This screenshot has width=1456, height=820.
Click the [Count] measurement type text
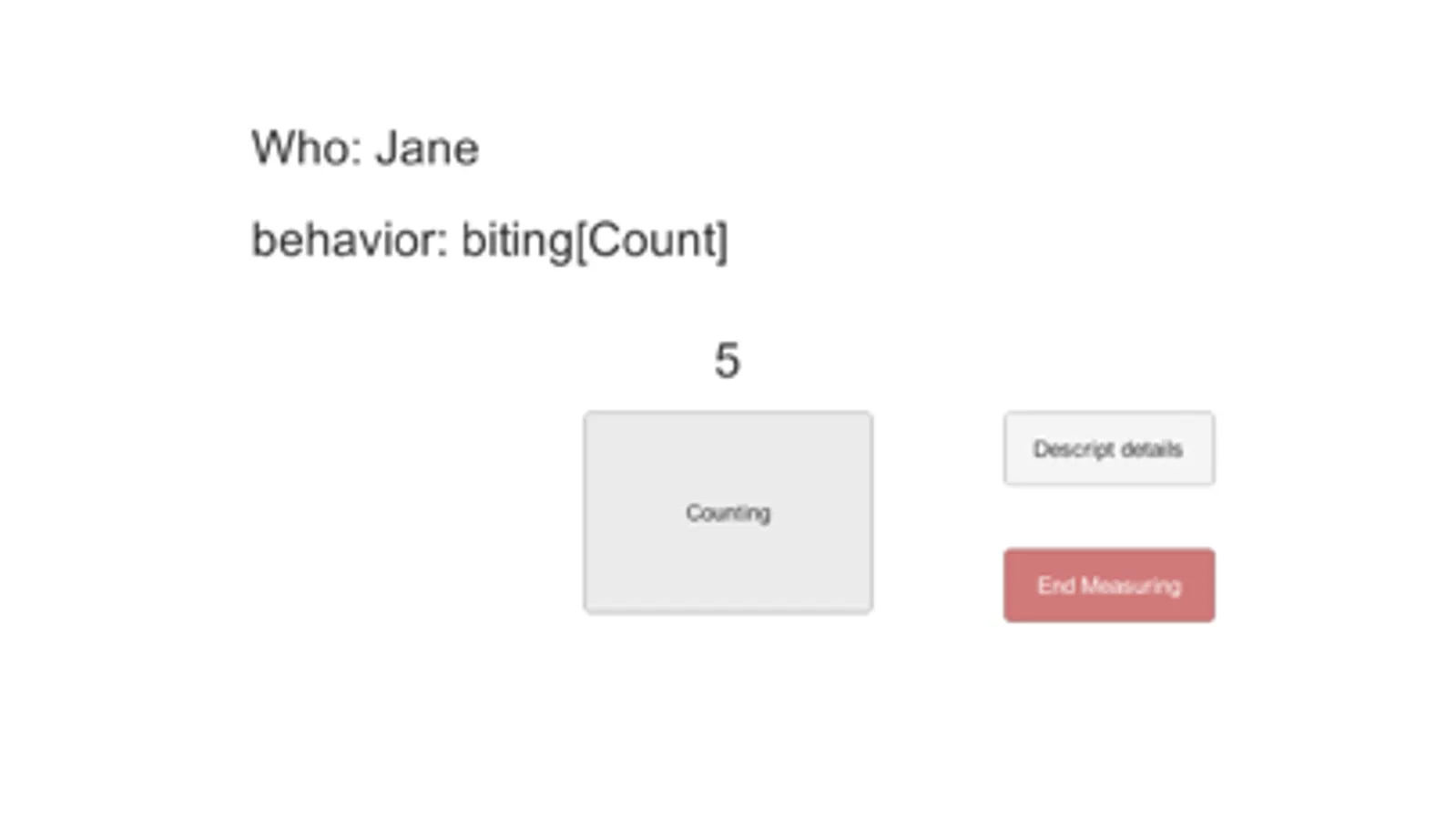click(x=652, y=241)
